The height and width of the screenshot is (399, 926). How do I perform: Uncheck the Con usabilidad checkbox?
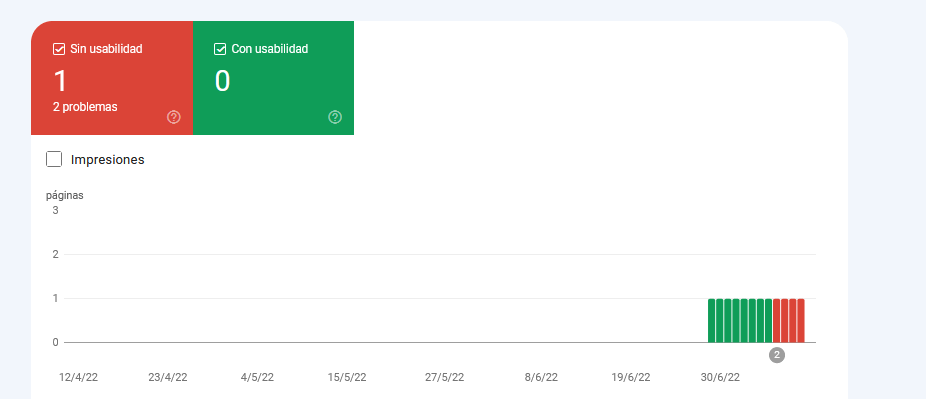point(220,49)
